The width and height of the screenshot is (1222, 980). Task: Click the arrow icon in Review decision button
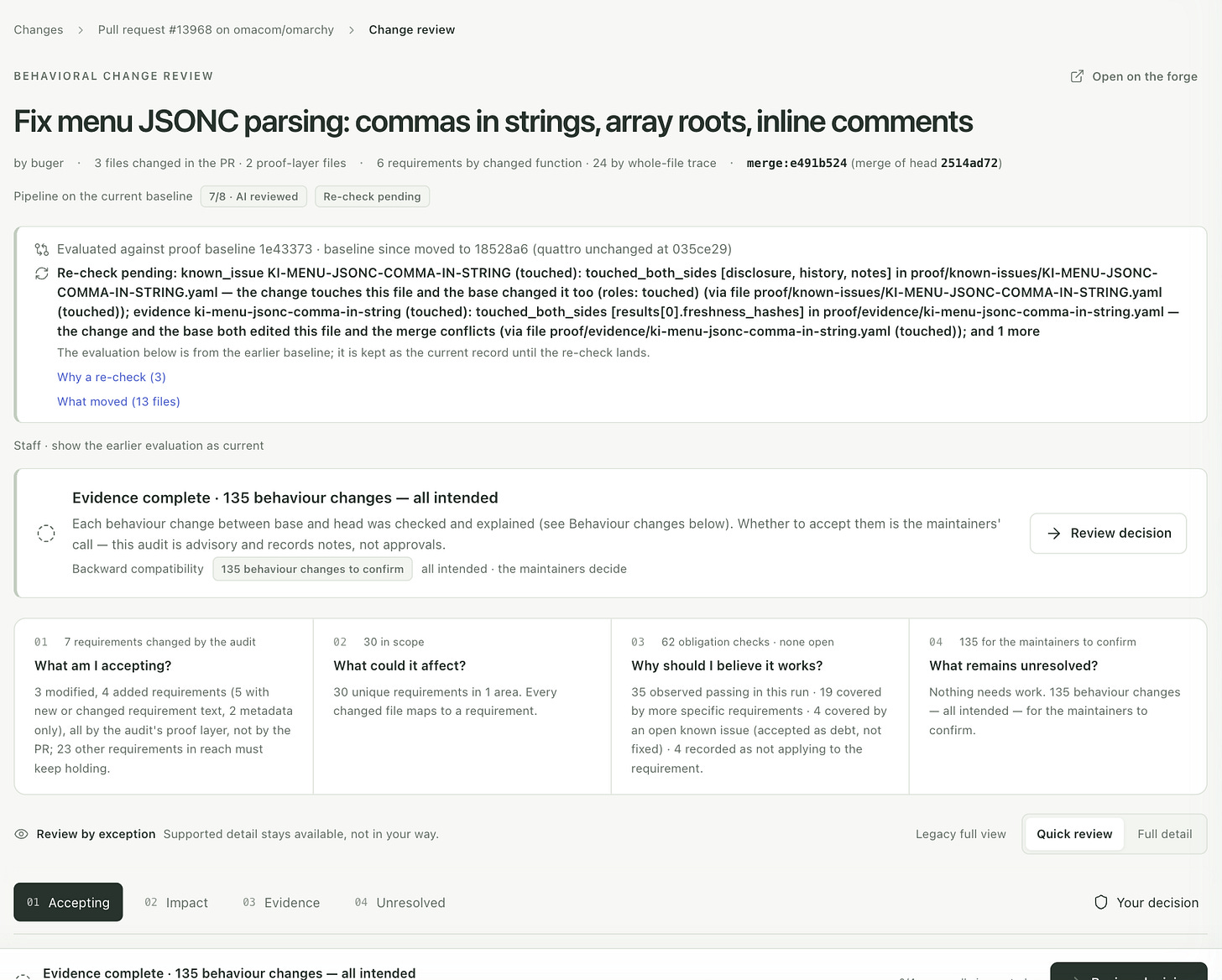click(x=1054, y=533)
